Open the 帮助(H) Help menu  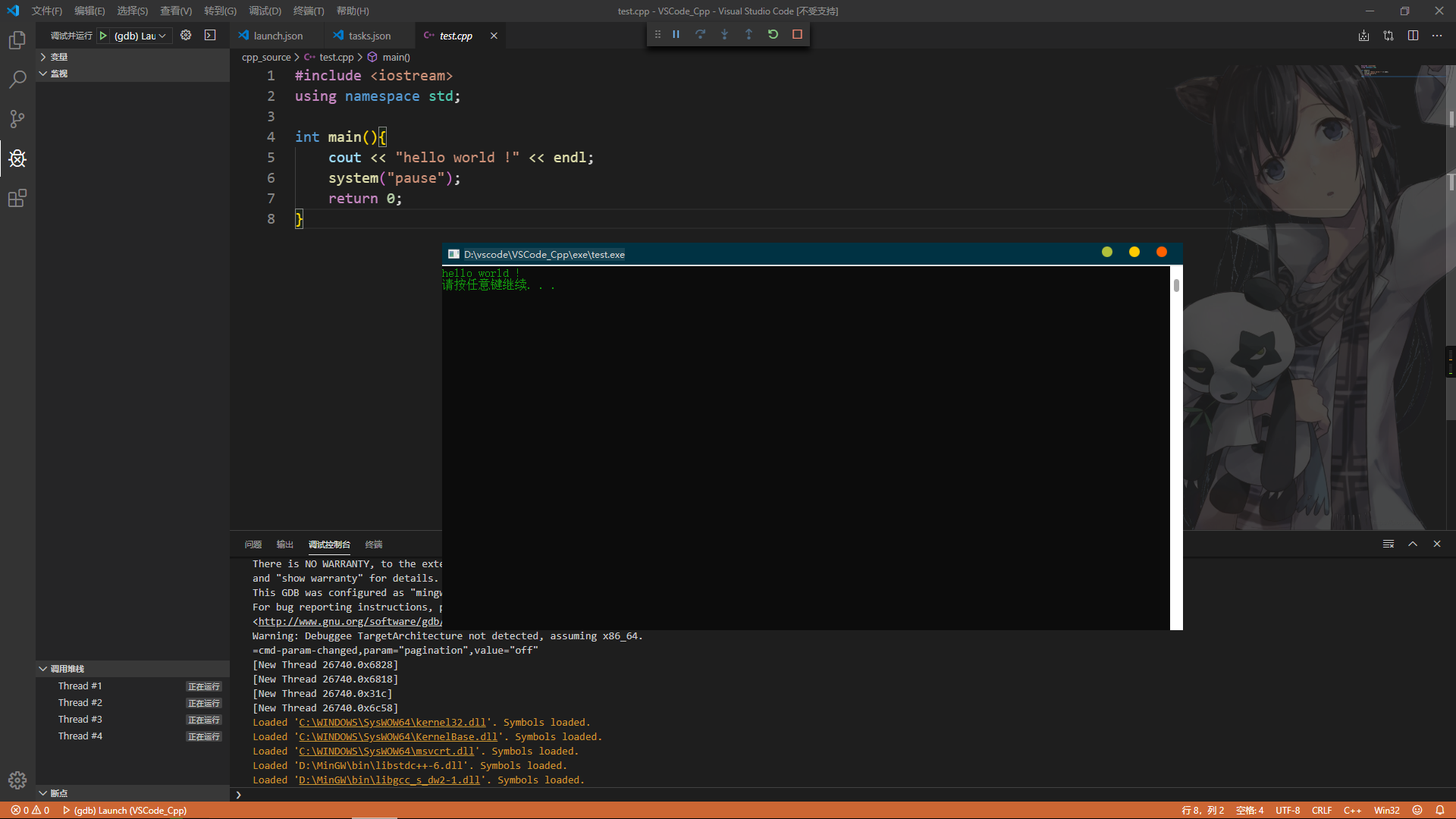point(353,11)
